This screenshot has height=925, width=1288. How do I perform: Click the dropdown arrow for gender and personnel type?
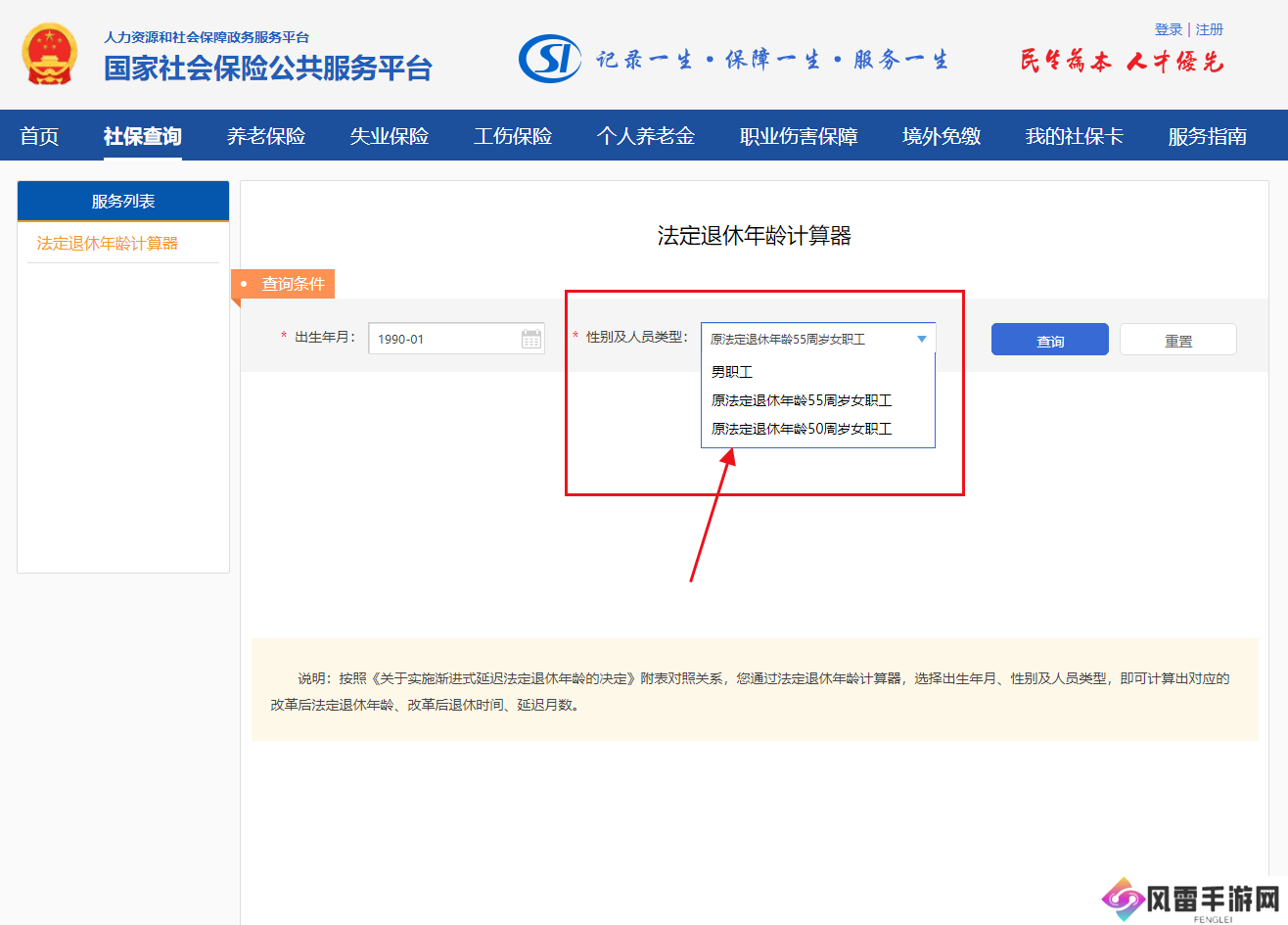[921, 339]
